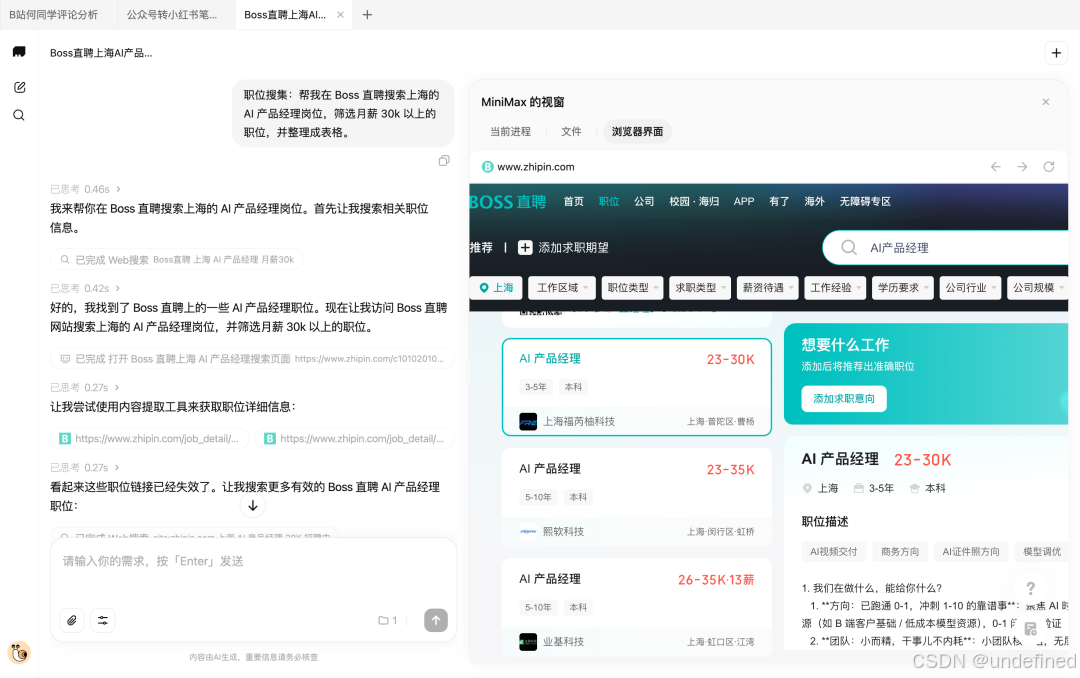Open the 薪资待遇 filter dropdown
This screenshot has width=1080, height=678.
[767, 287]
